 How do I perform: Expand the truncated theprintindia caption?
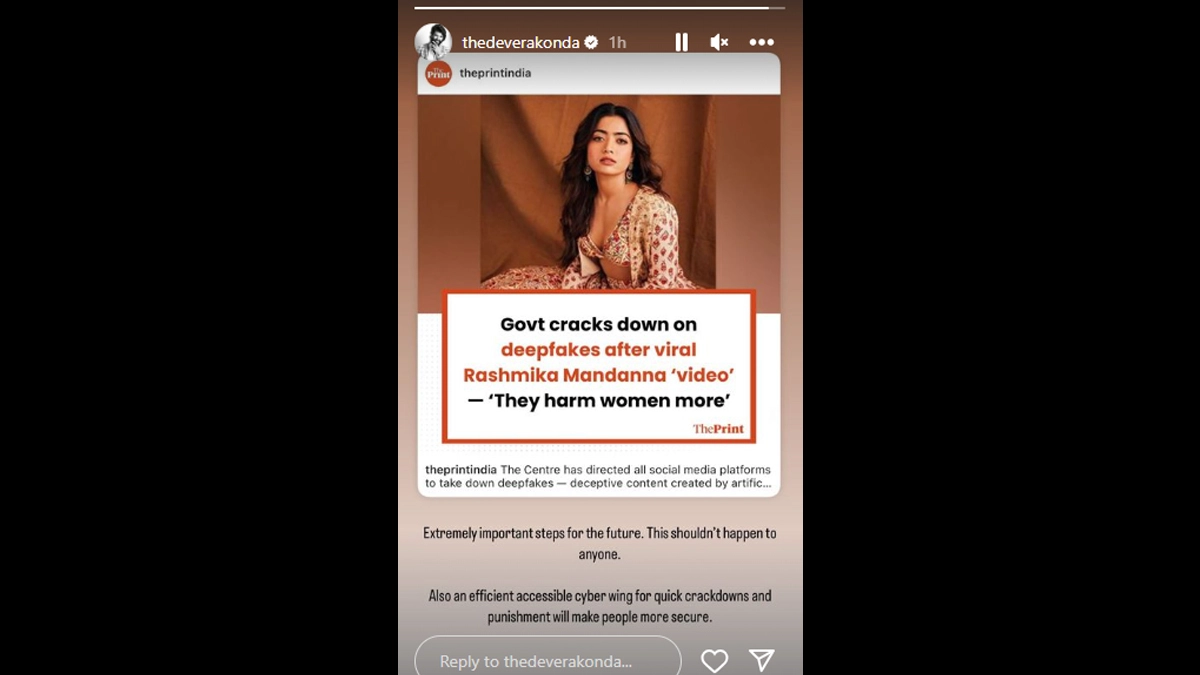598,476
